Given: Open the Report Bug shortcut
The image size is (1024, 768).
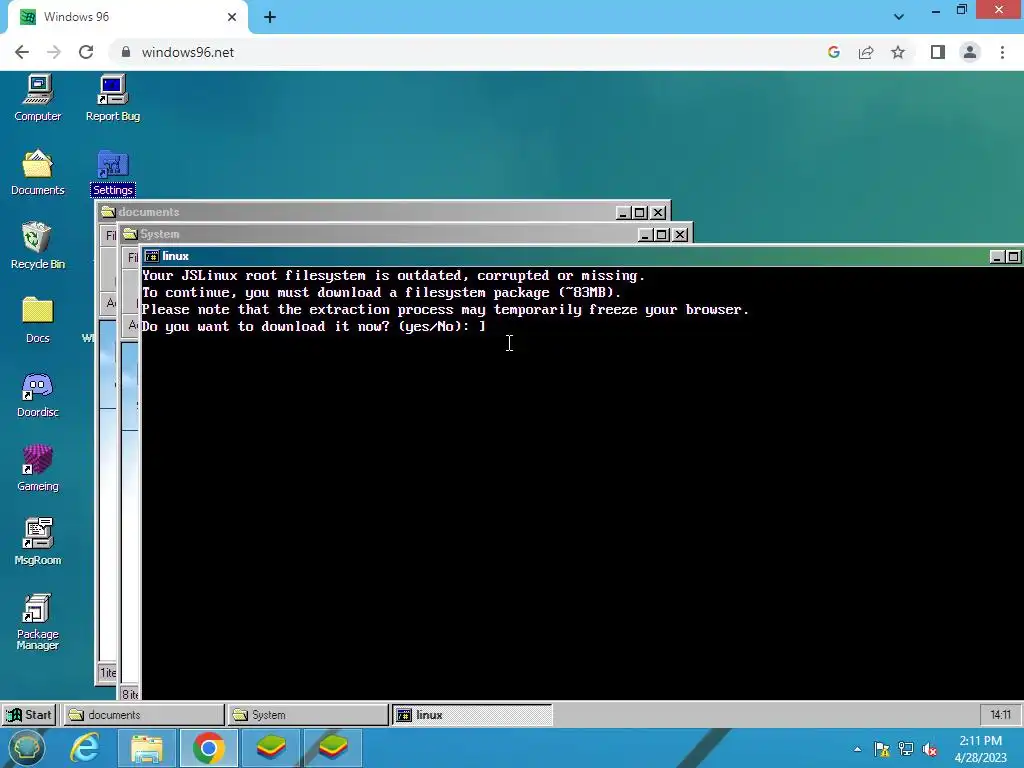Looking at the screenshot, I should coord(112,98).
